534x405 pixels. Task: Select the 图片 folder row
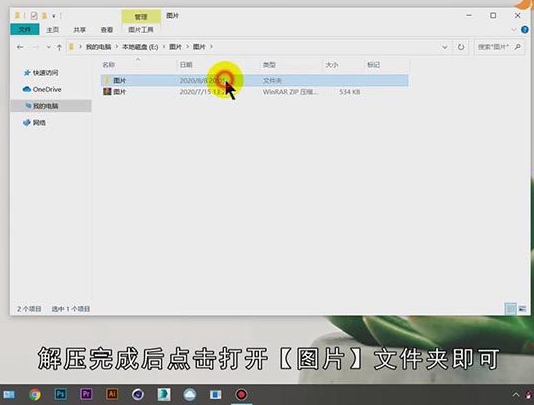tap(254, 80)
